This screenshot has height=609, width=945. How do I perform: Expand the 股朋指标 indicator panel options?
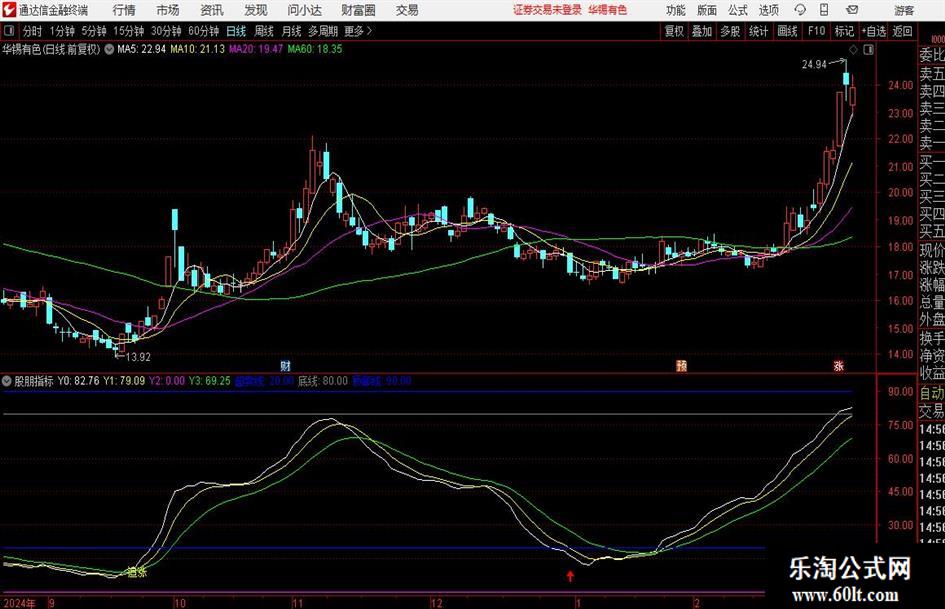7,381
